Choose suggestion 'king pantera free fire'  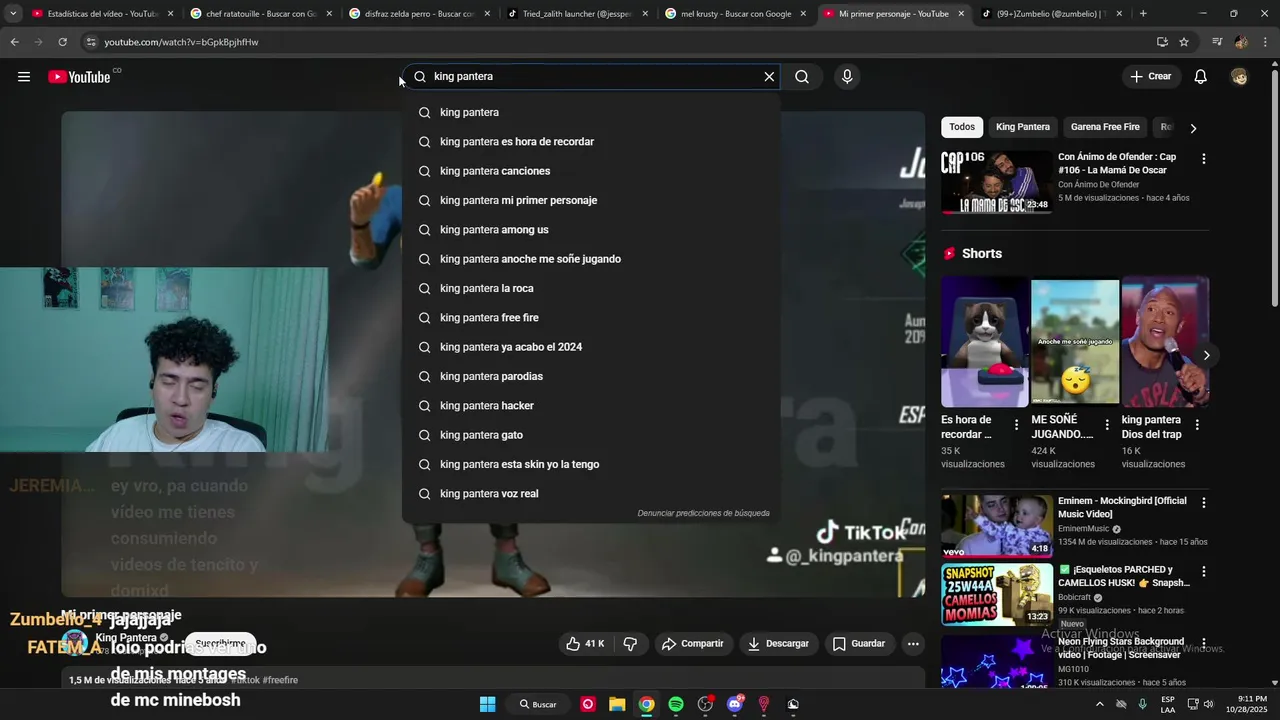pos(590,318)
